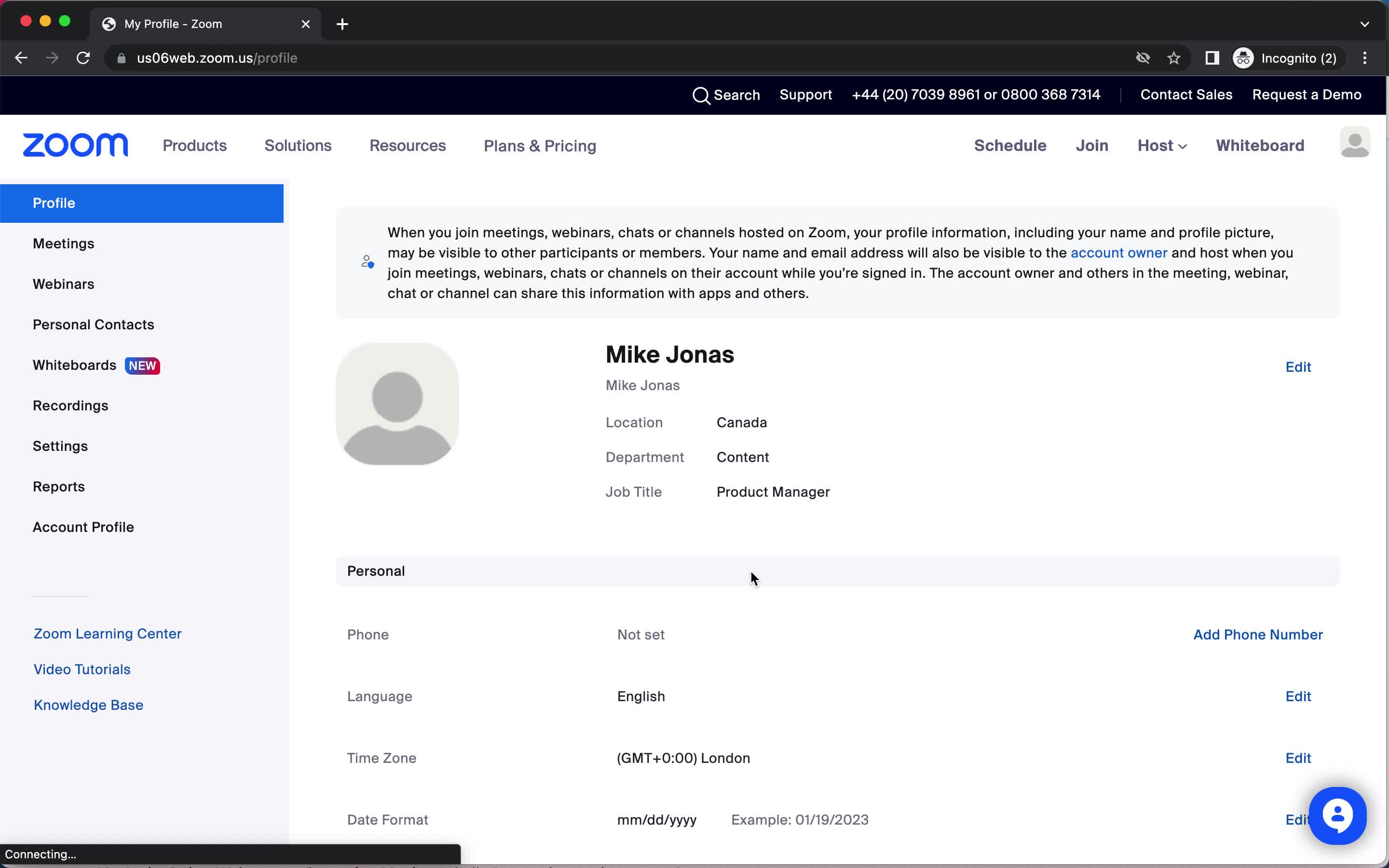The height and width of the screenshot is (868, 1389).
Task: Open Settings in the sidebar
Action: click(x=60, y=446)
